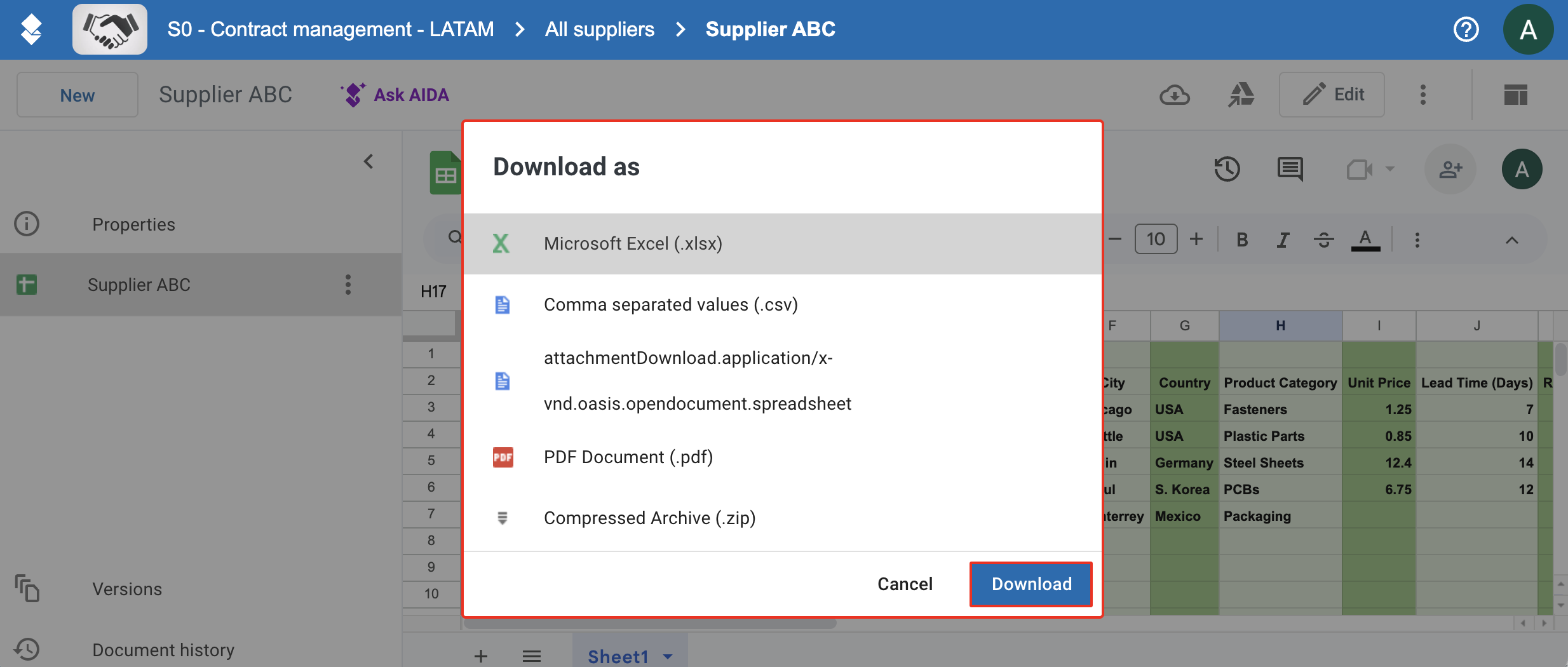Image resolution: width=1568 pixels, height=667 pixels.
Task: Click S0 - Contract management - LATAM breadcrumb
Action: (x=330, y=29)
